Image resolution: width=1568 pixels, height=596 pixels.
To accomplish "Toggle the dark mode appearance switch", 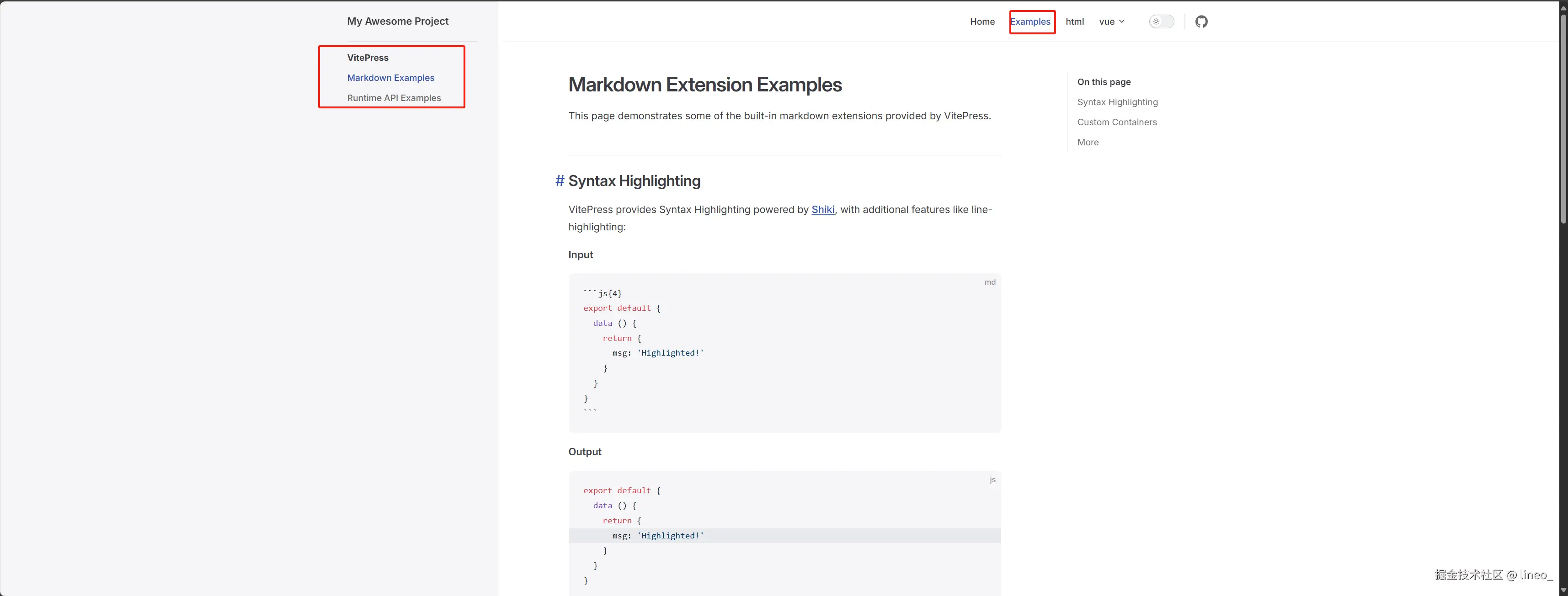I will (x=1162, y=22).
